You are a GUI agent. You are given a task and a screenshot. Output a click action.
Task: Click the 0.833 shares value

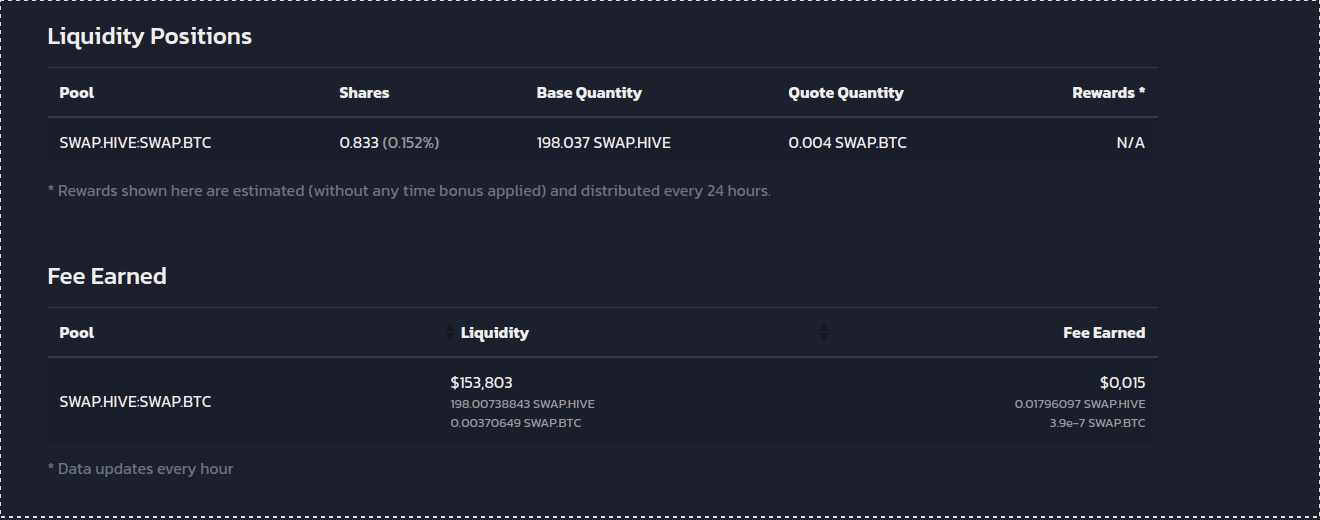pos(359,143)
